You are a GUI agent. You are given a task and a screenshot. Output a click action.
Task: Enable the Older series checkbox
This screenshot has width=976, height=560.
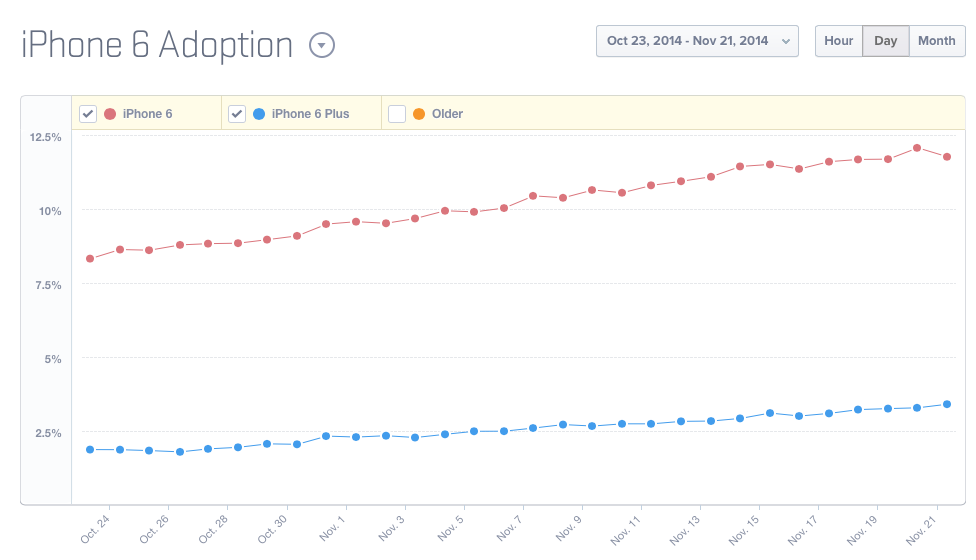[397, 114]
